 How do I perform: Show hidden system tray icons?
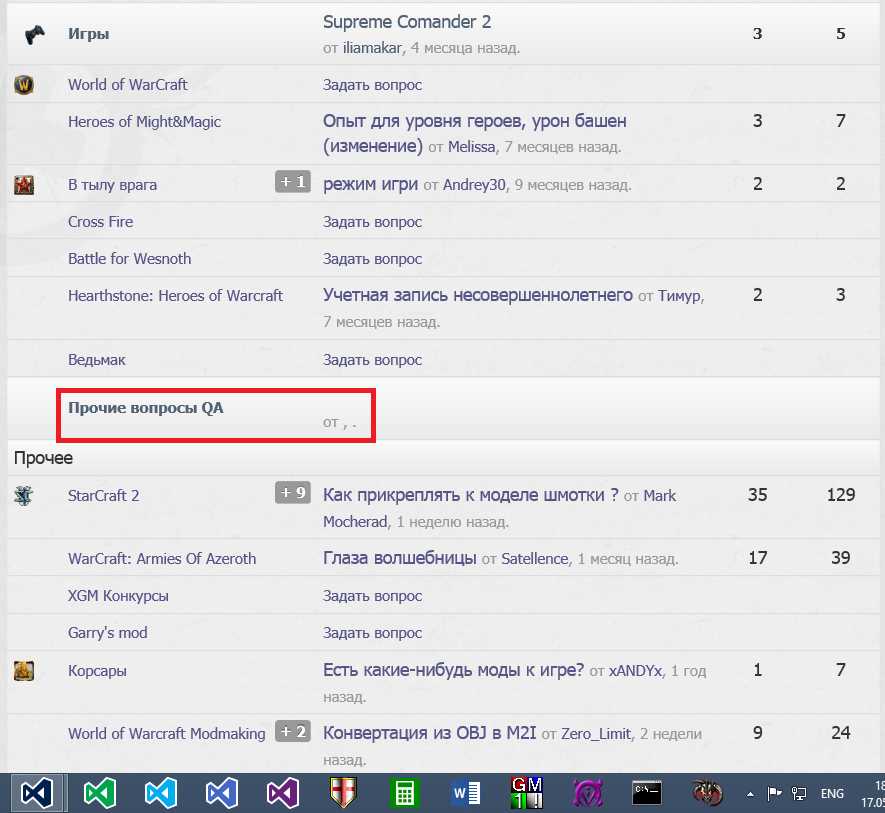tap(750, 794)
